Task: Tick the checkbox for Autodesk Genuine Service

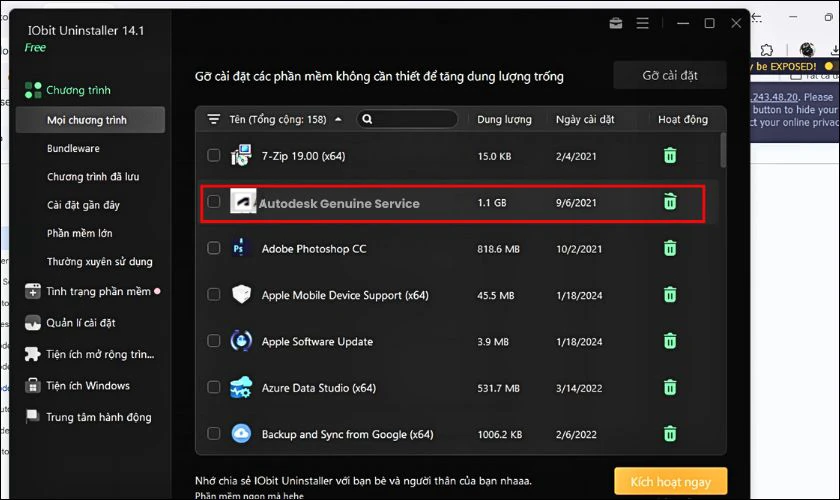Action: [213, 202]
